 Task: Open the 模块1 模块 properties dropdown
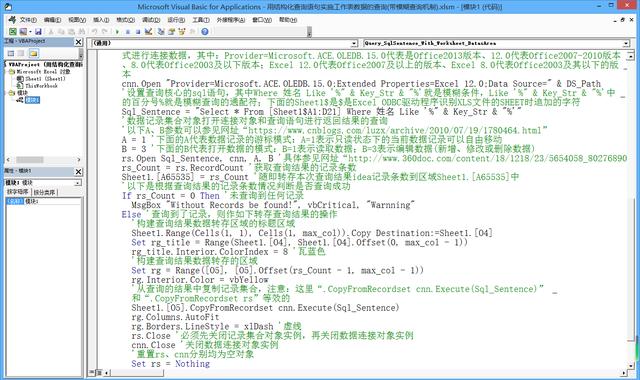tap(78, 183)
